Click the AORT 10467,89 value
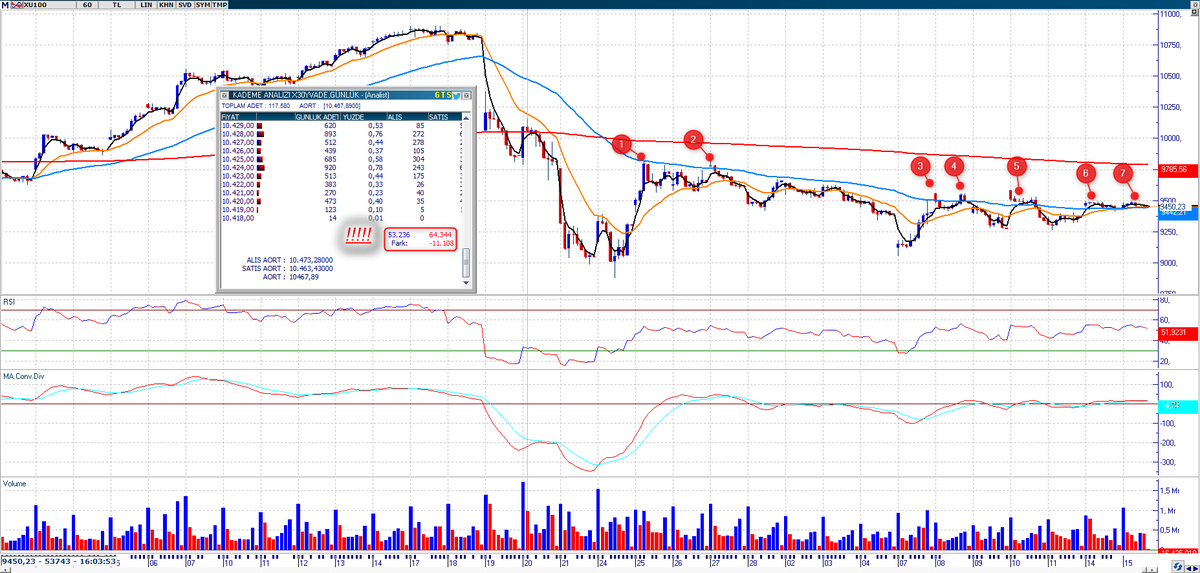This screenshot has width=1200, height=573. point(304,277)
